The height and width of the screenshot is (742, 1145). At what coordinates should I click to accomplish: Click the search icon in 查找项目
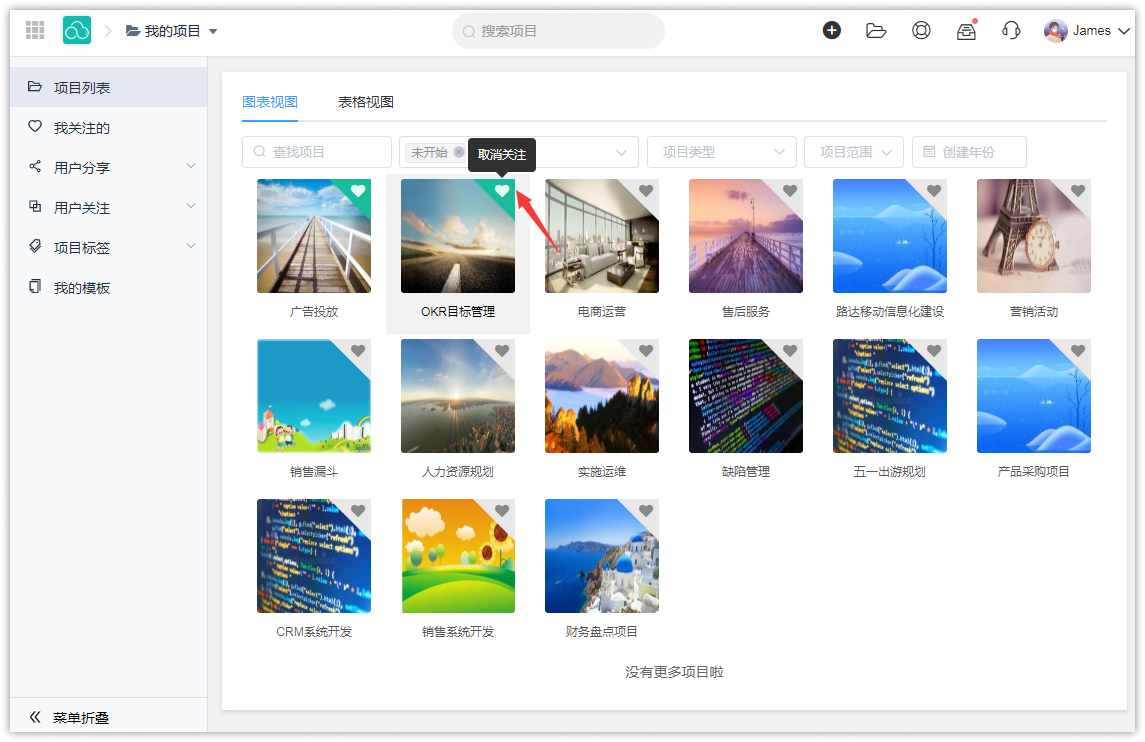(259, 152)
